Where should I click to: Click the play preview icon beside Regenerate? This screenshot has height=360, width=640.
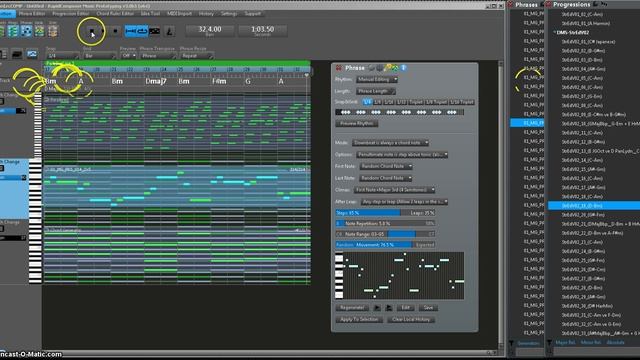(x=377, y=308)
